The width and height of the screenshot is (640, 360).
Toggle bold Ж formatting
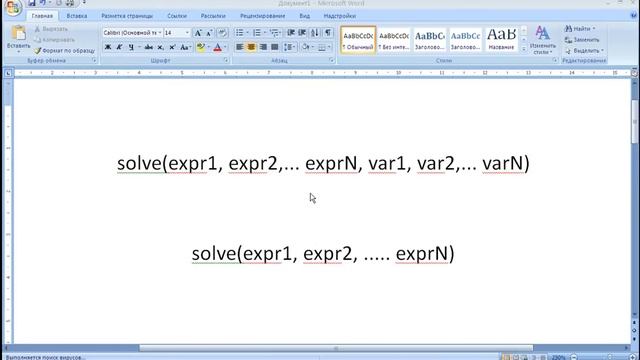108,47
